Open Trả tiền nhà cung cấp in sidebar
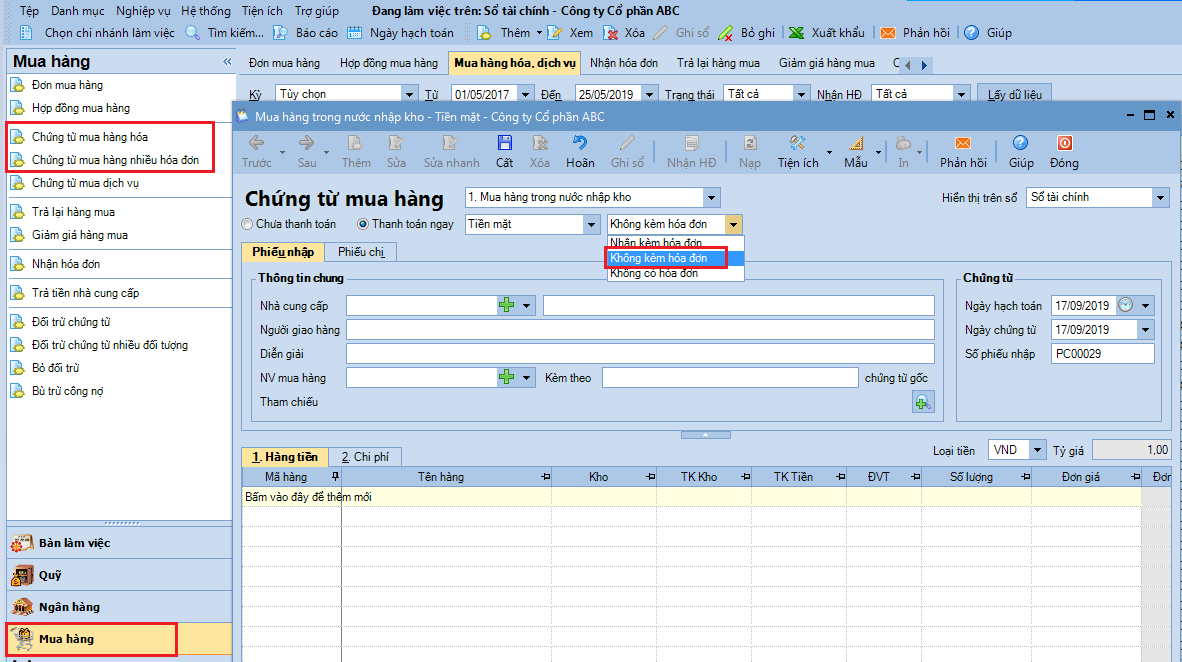The image size is (1182, 662). [85, 293]
